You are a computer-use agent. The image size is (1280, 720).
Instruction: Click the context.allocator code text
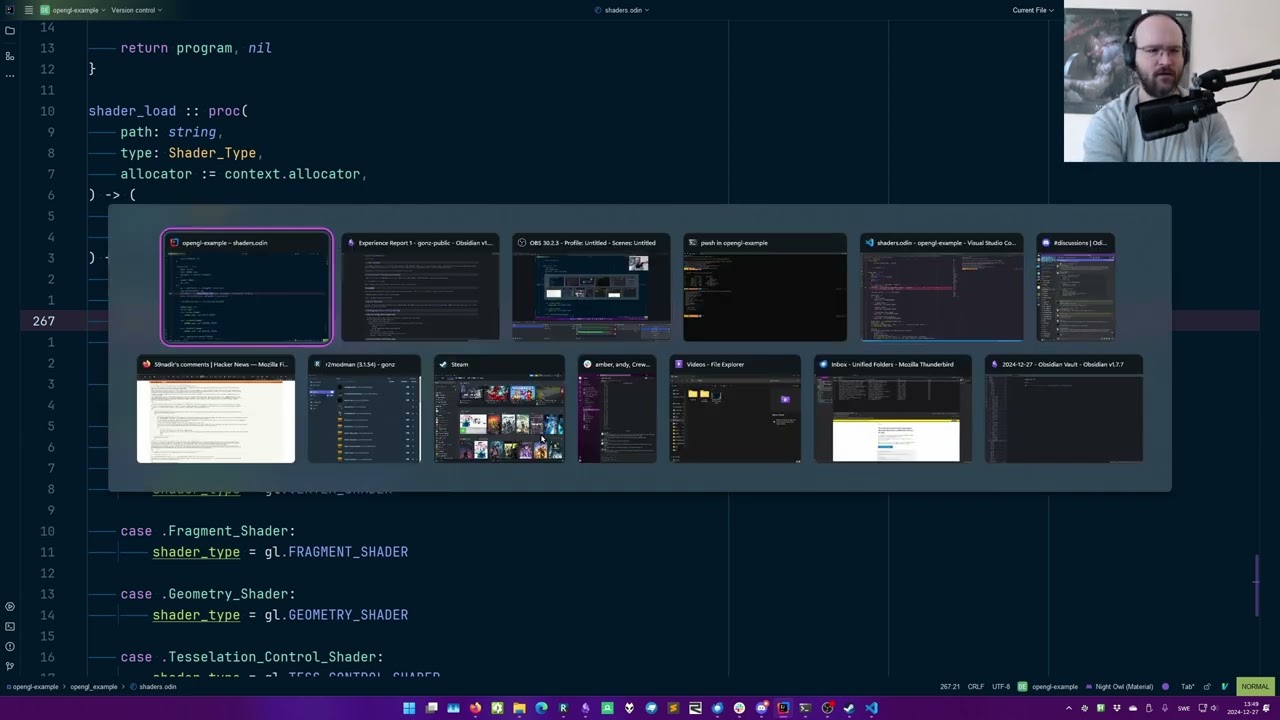pos(292,174)
